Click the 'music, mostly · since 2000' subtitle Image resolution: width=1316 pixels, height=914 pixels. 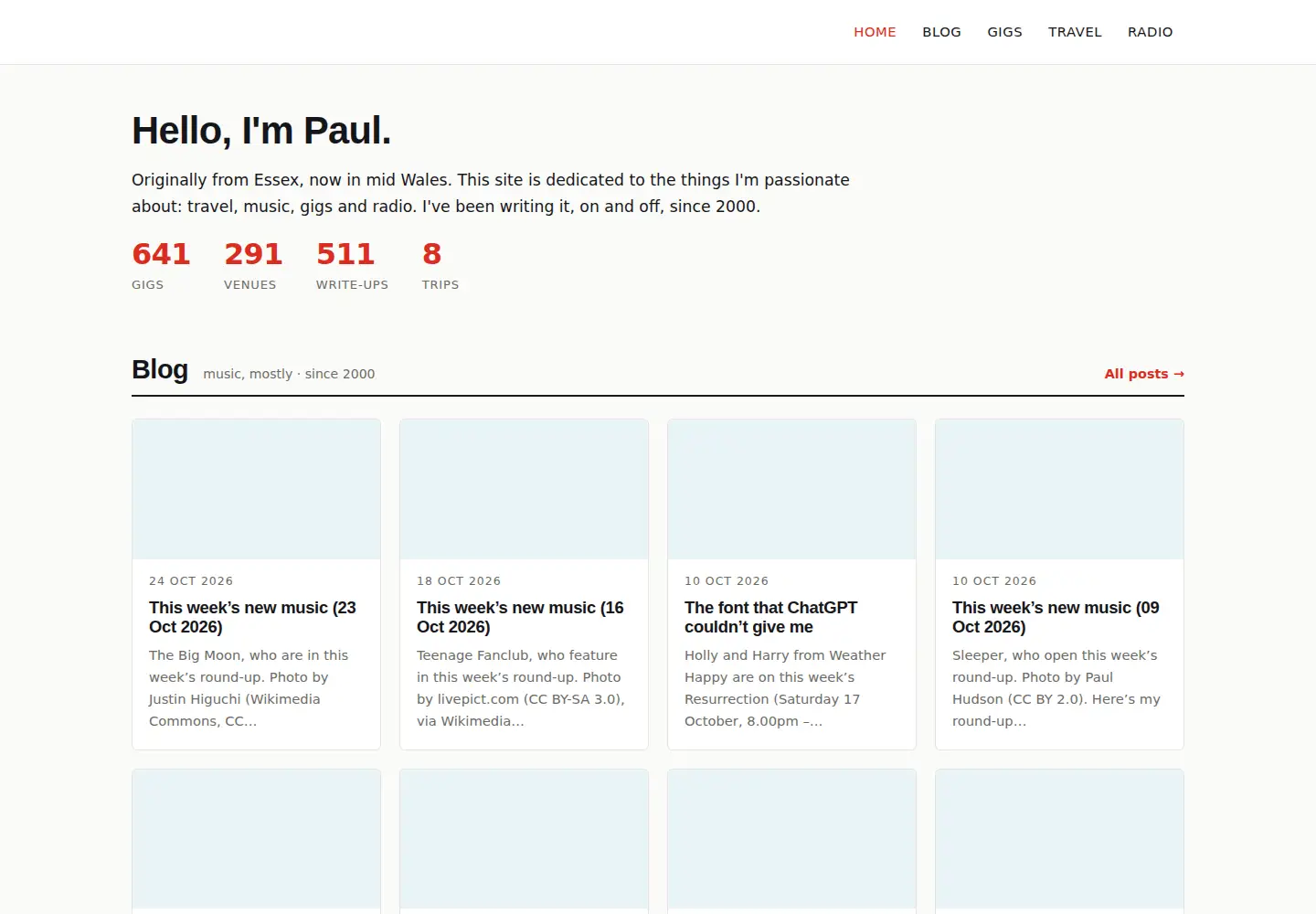point(289,374)
